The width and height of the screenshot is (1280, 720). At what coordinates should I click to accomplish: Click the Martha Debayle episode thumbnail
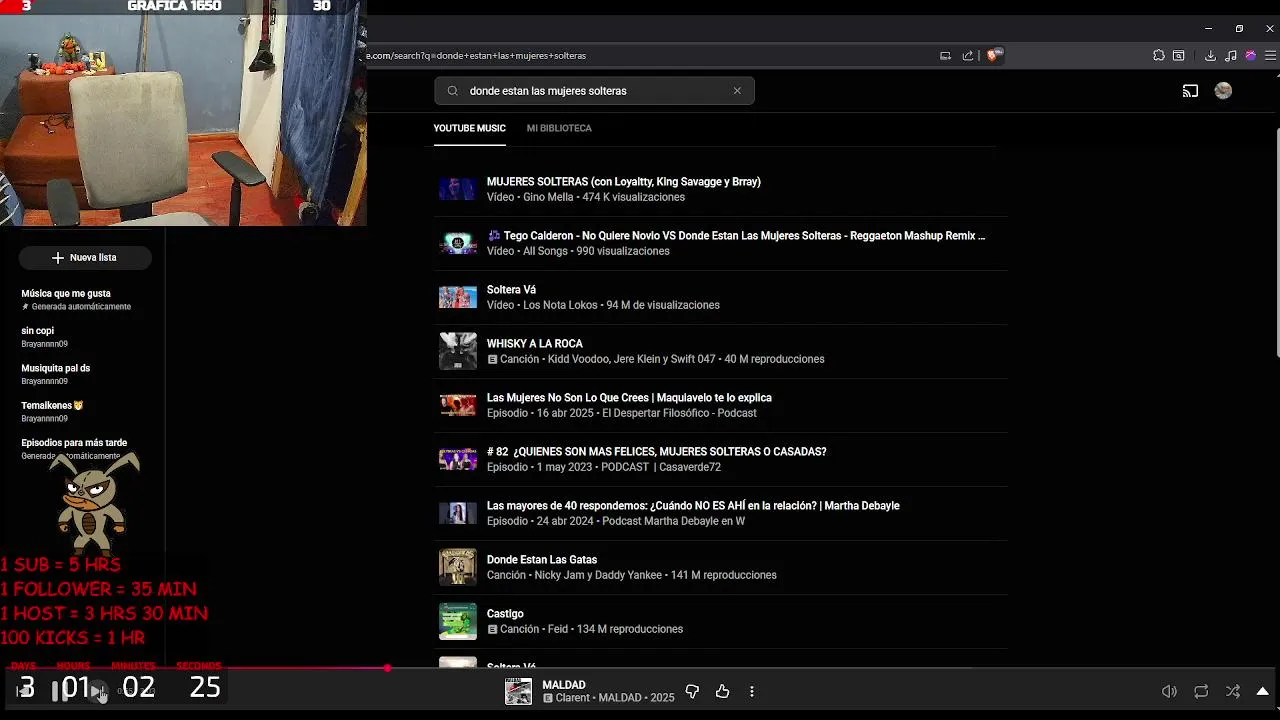[x=458, y=513]
